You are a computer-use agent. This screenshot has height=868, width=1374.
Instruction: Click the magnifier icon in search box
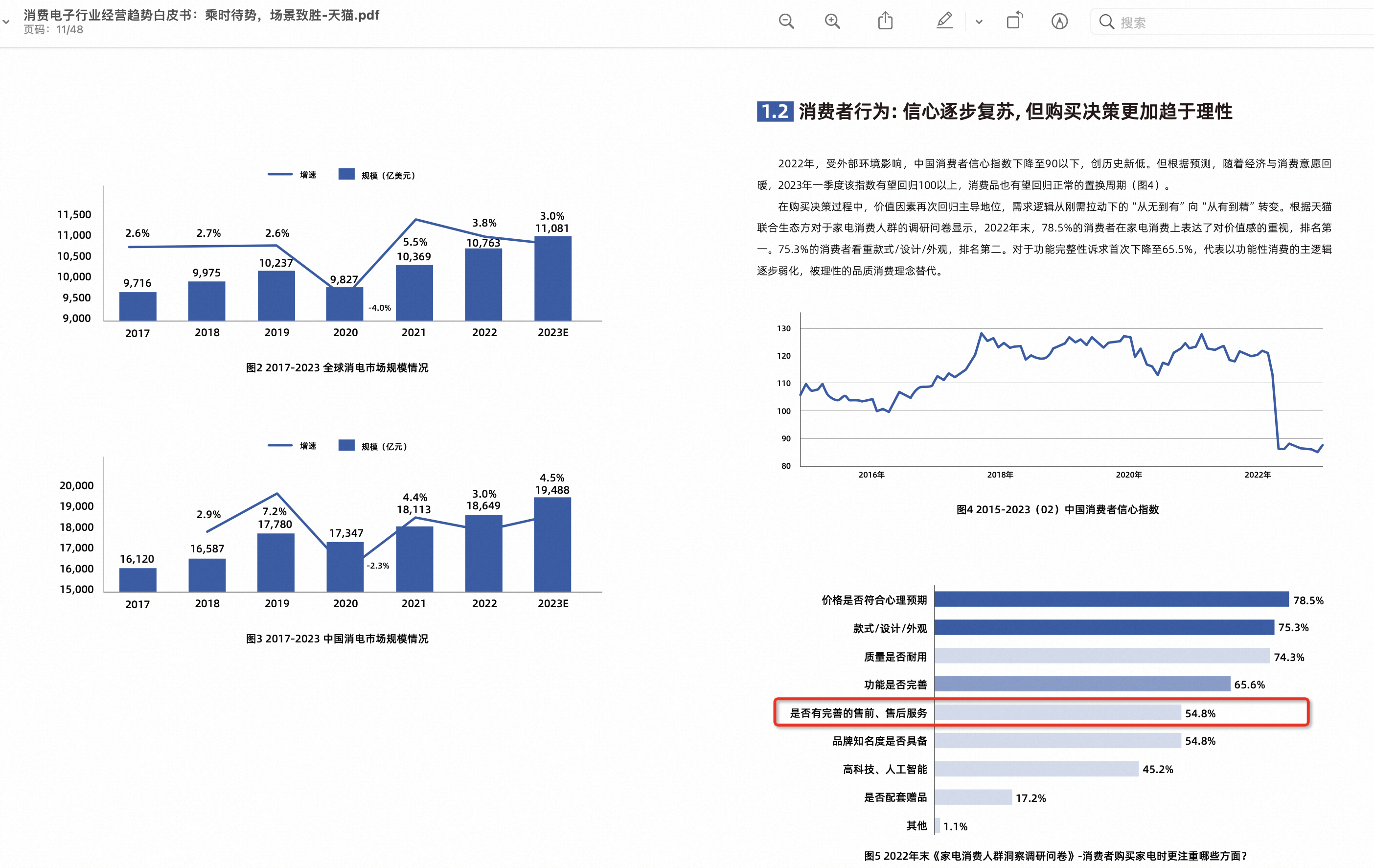[x=1106, y=22]
